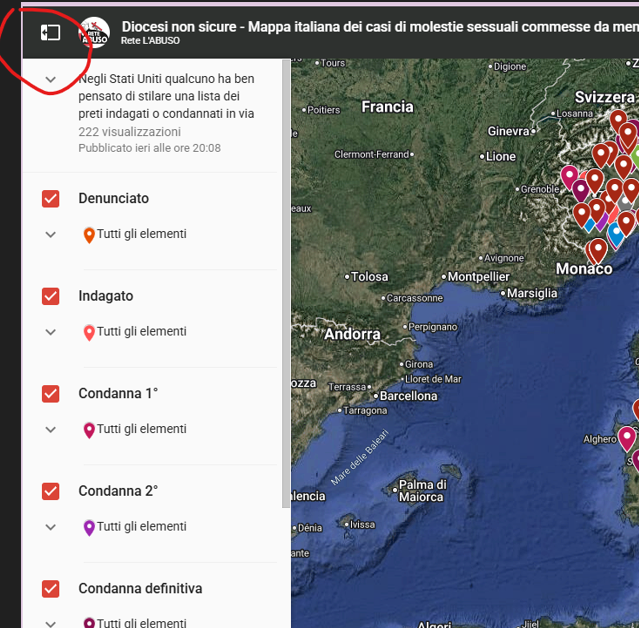Click the red map pin above Monaco

[x=598, y=249]
